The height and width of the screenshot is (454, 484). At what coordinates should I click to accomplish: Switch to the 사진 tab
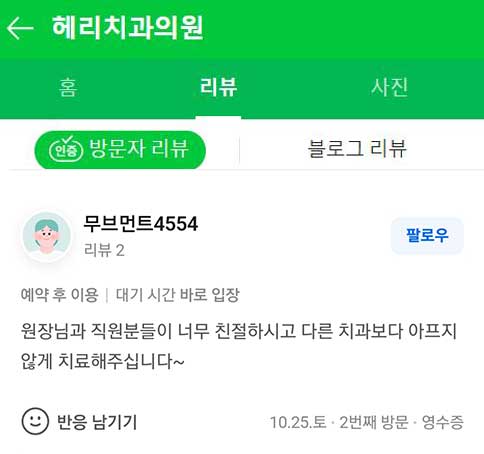[389, 87]
